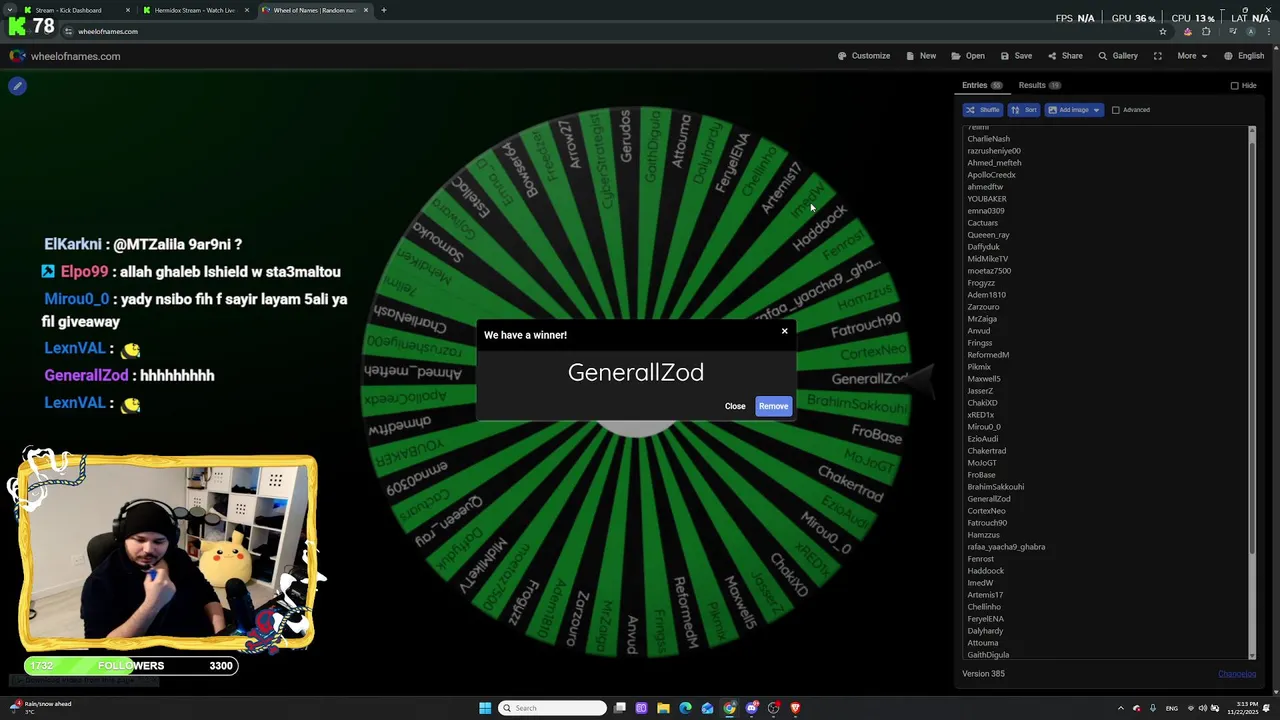Open Task View on taskbar
The width and height of the screenshot is (1280, 720).
click(620, 708)
